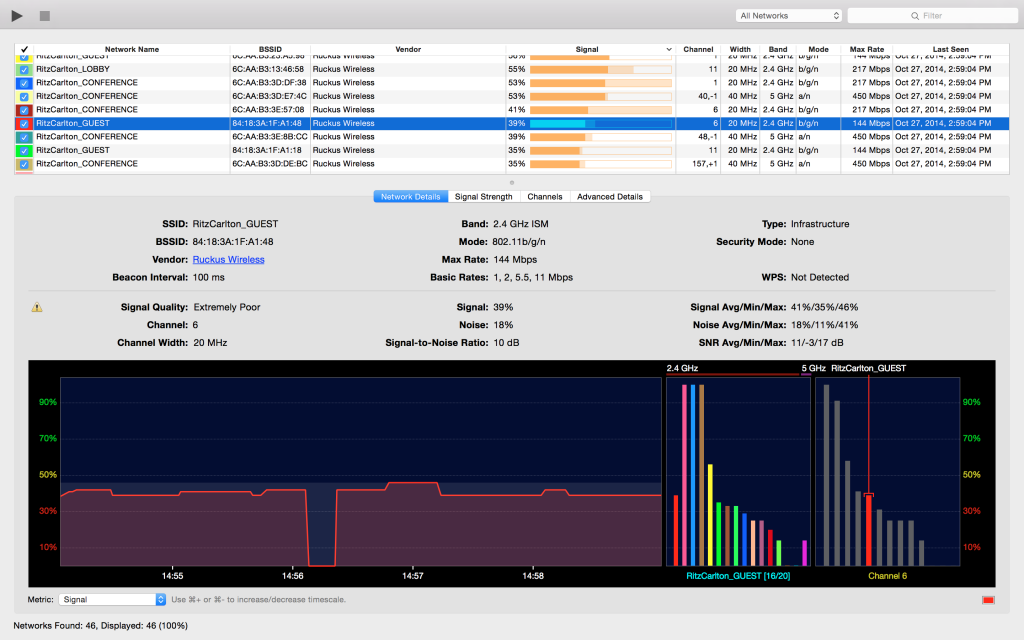Switch to the Signal Strength tab

483,197
